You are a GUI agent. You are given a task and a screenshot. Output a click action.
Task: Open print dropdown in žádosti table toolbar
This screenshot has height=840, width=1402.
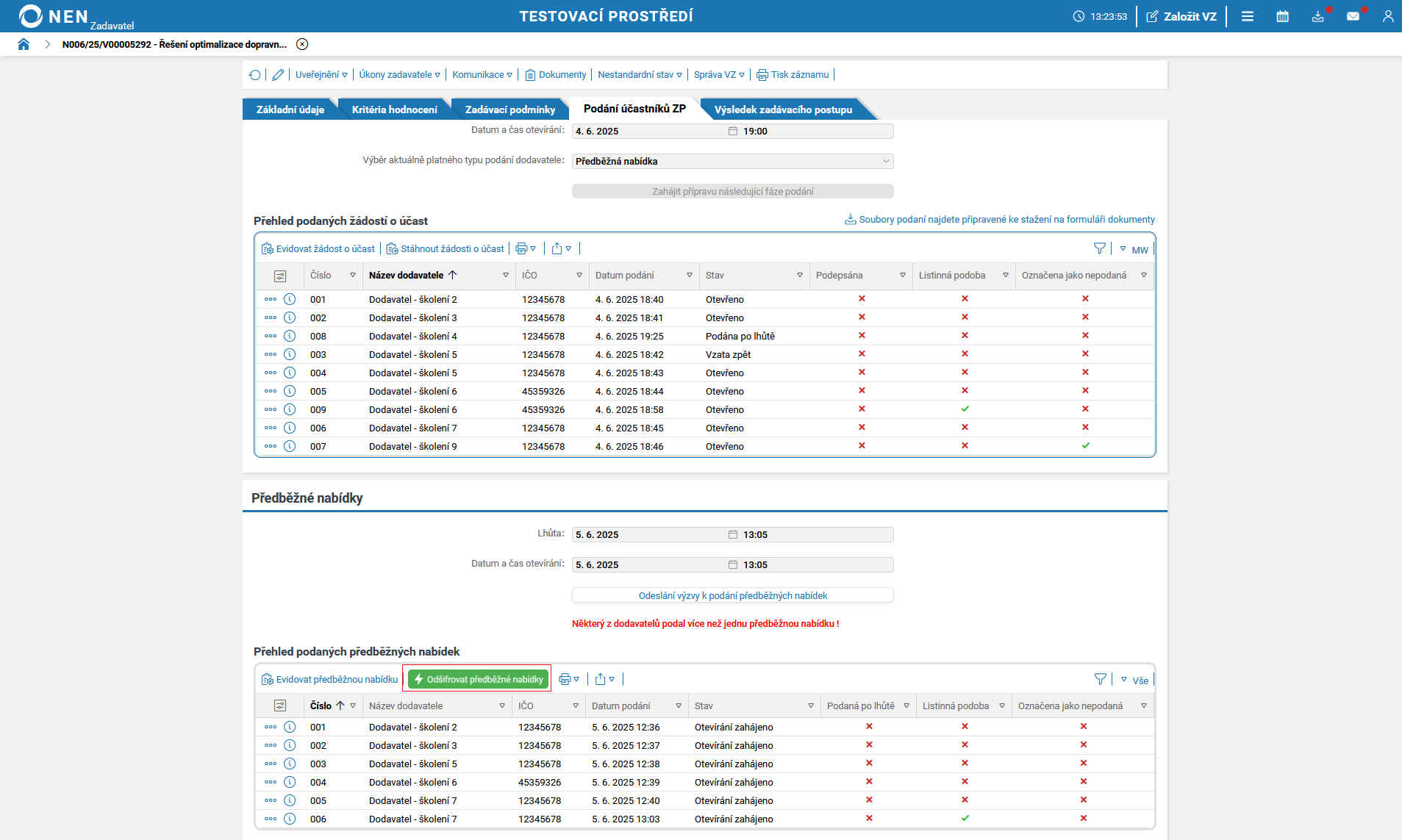(x=526, y=249)
